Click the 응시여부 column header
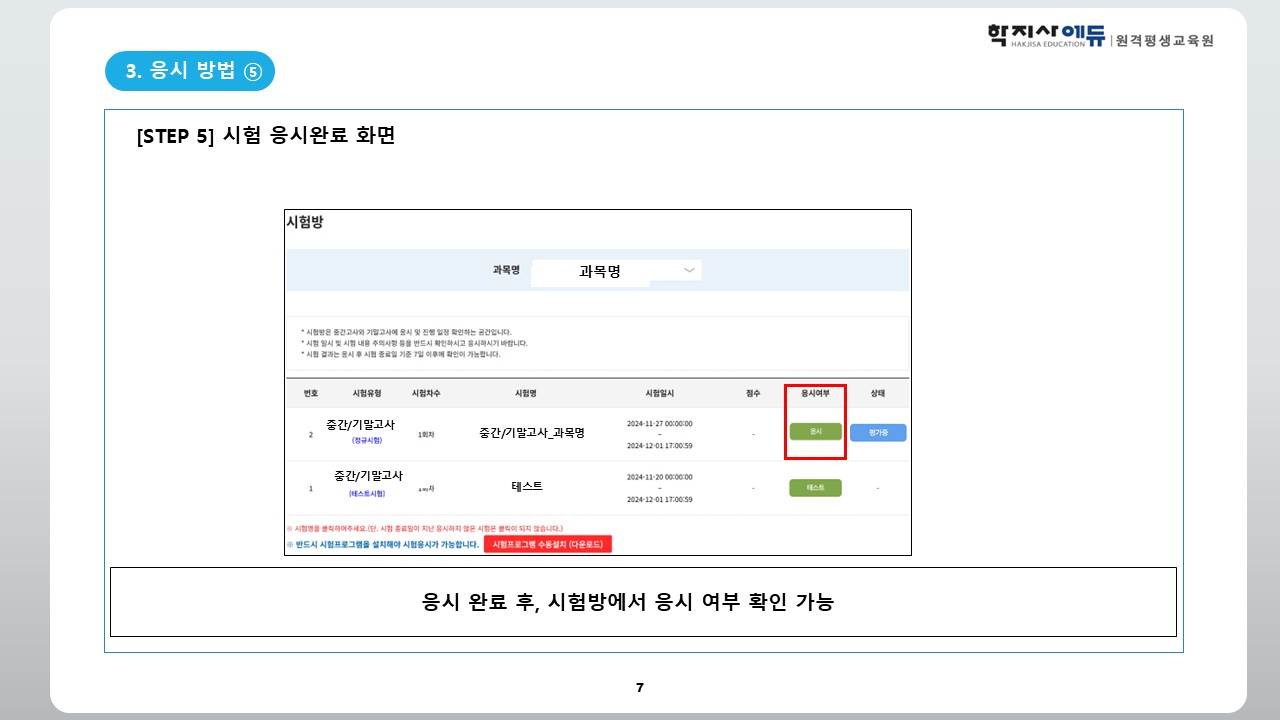 click(815, 394)
